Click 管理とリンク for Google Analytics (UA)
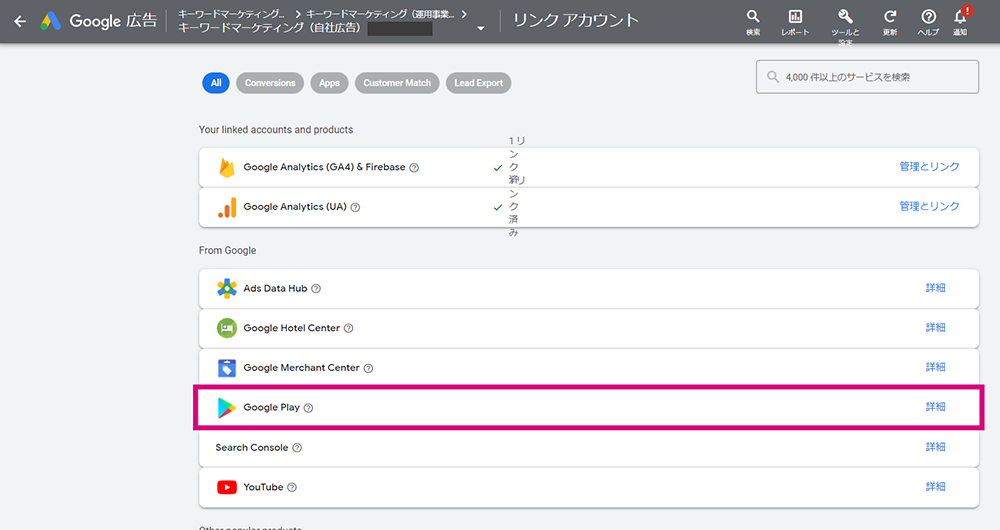Screen dimensions: 1000x530 [x=929, y=206]
